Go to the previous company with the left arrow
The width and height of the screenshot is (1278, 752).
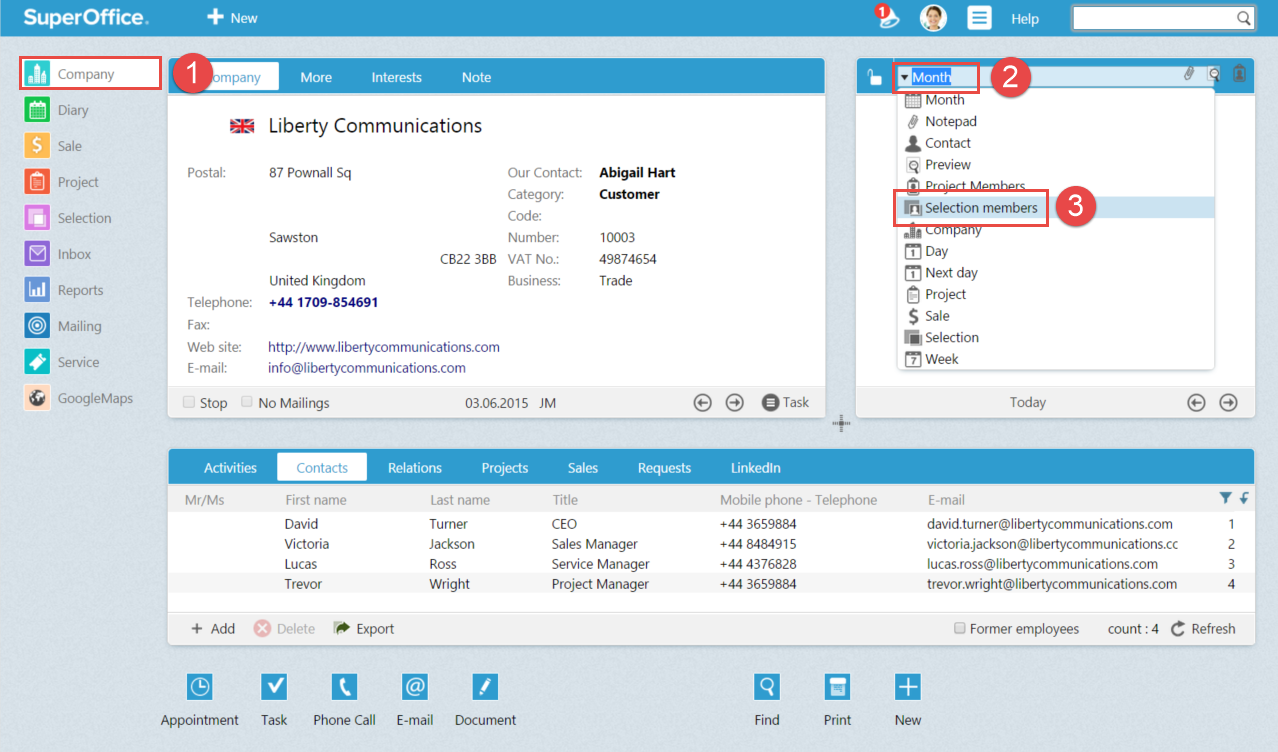click(703, 402)
